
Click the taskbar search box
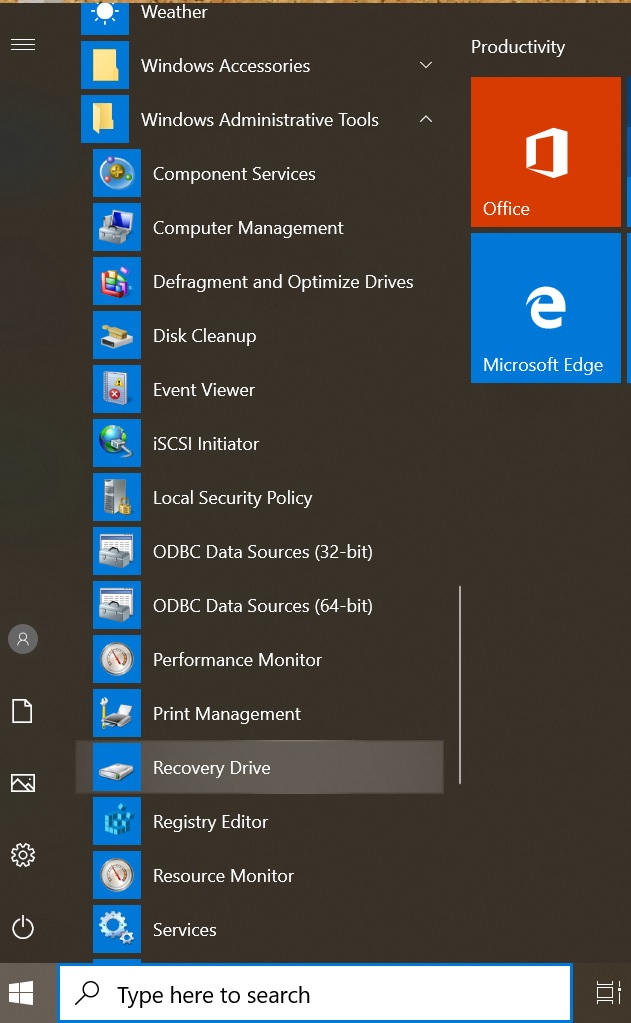coord(315,994)
